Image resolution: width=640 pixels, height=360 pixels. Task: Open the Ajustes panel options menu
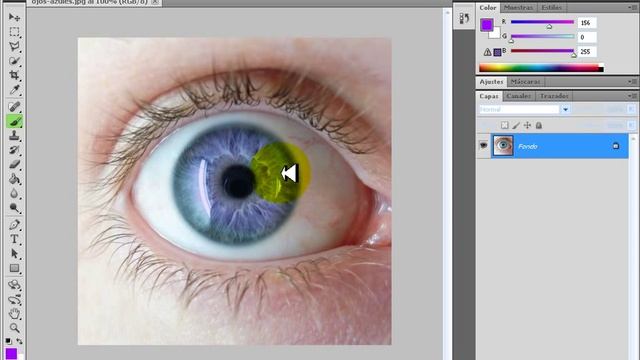(633, 82)
